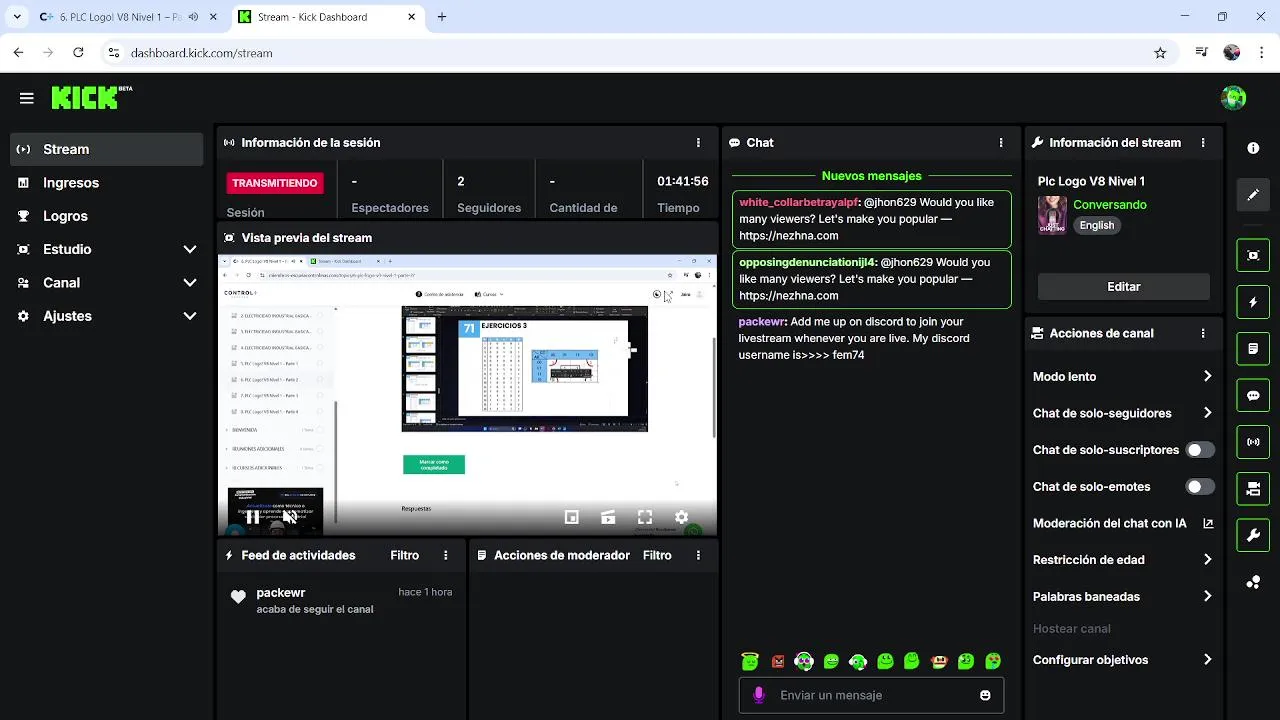Open the hamburger navigation menu
Screen dimensions: 1280x720
click(x=27, y=98)
